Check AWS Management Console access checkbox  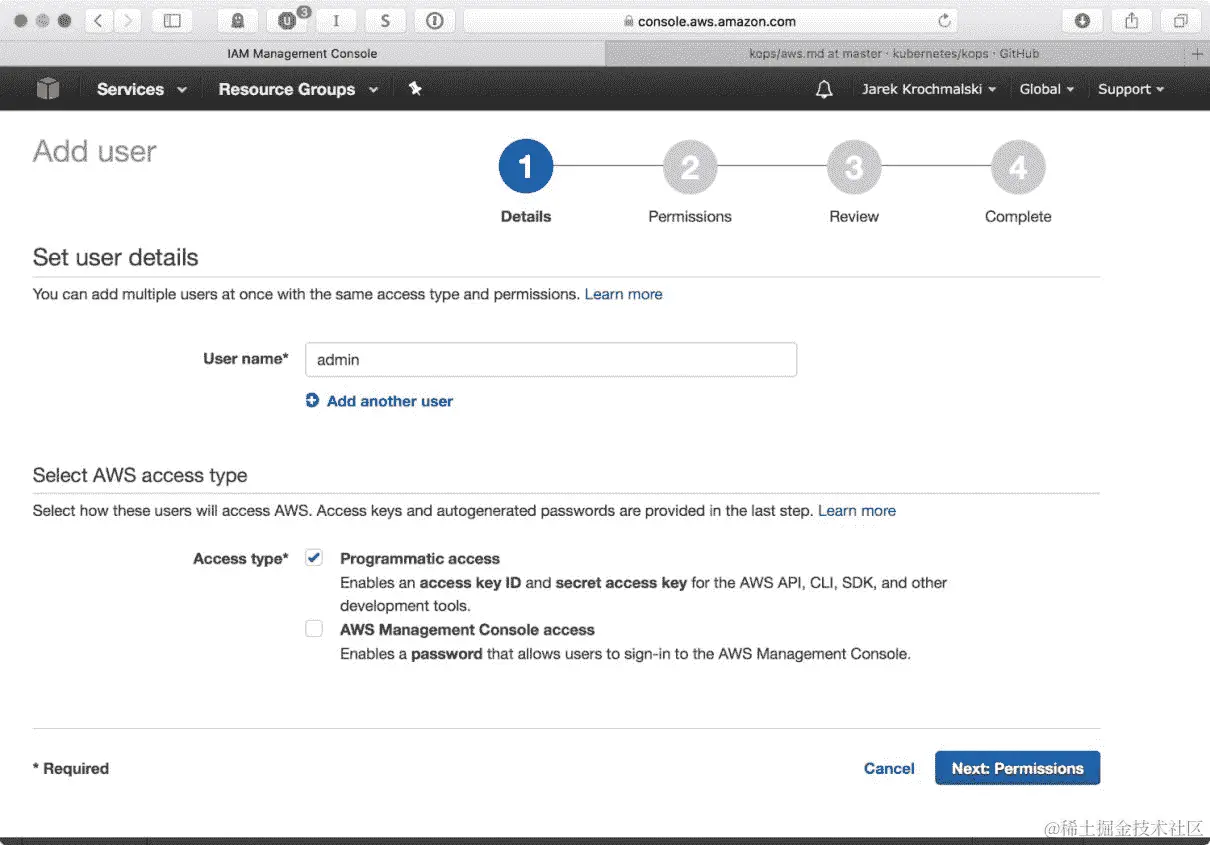pos(314,629)
